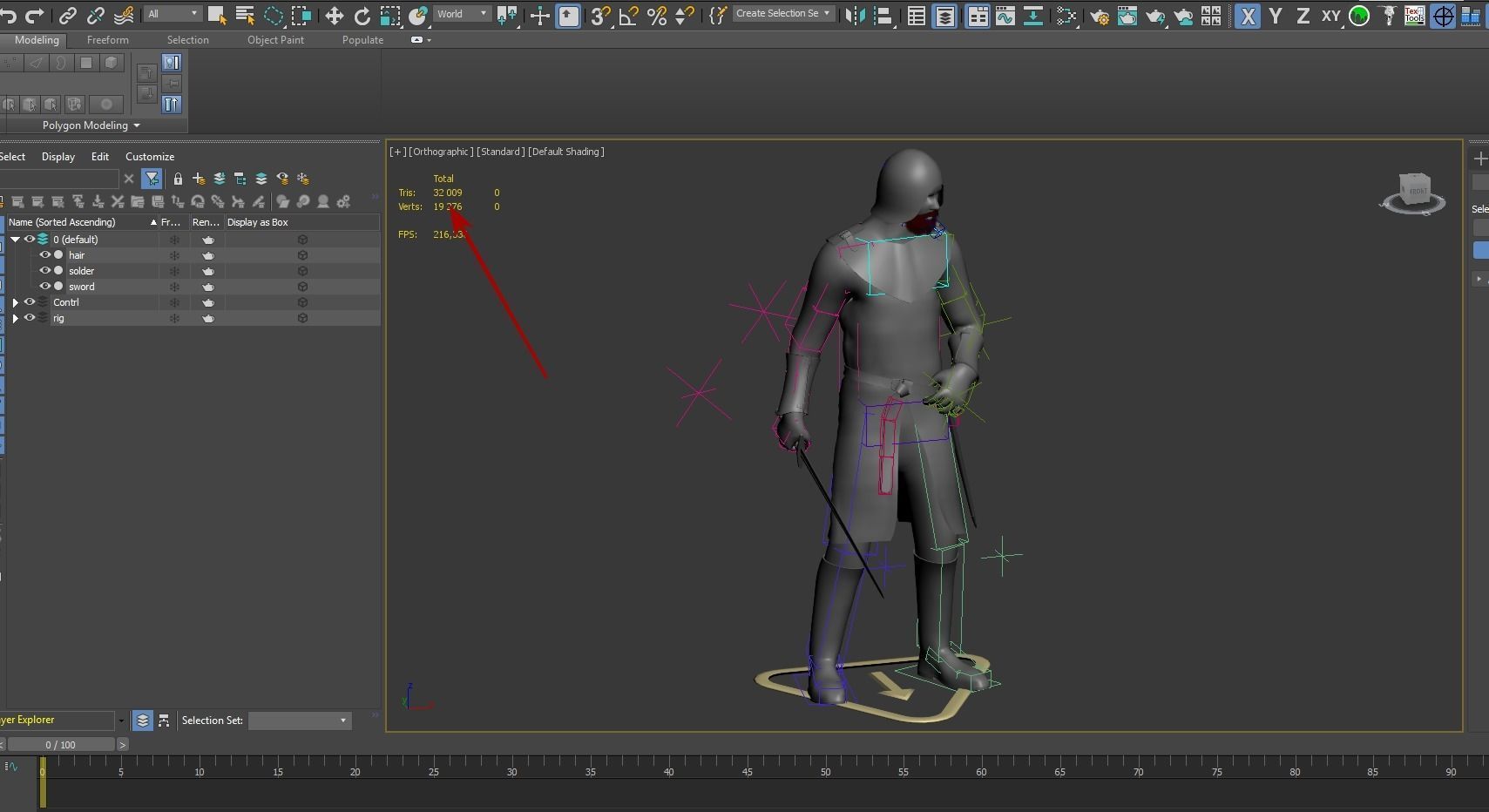
Task: Clear the explorer search with the X button
Action: tap(129, 179)
